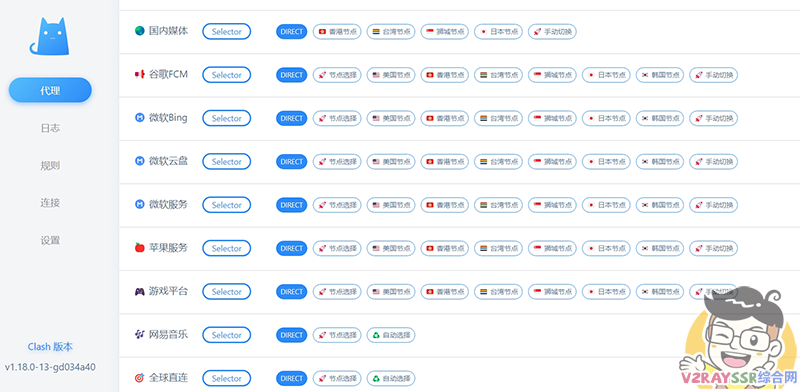Select 节点选择 for 全球直连
The image size is (800, 392).
[337, 379]
